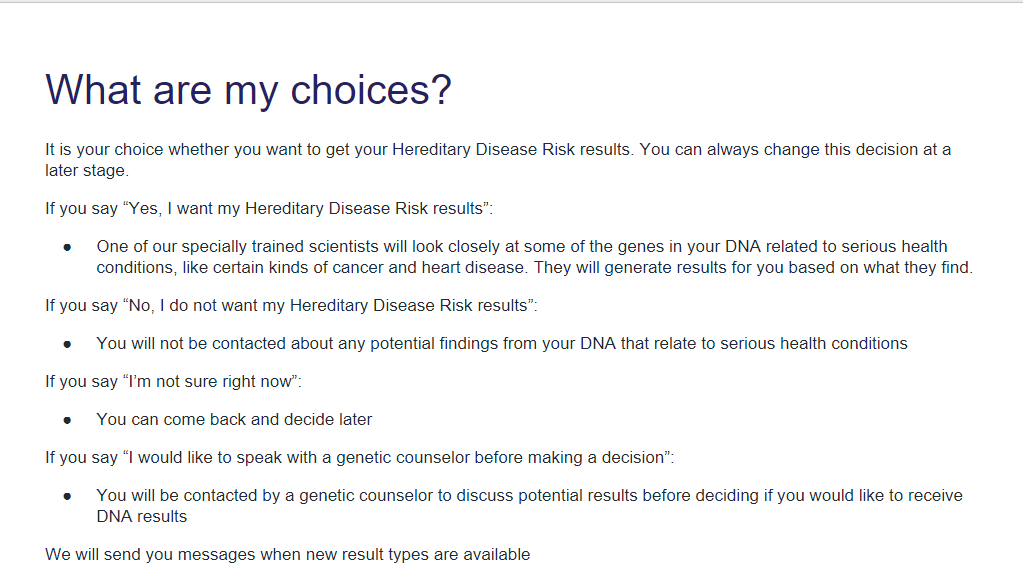
Task: Click the sentence "We will send you messages"
Action: 287,554
